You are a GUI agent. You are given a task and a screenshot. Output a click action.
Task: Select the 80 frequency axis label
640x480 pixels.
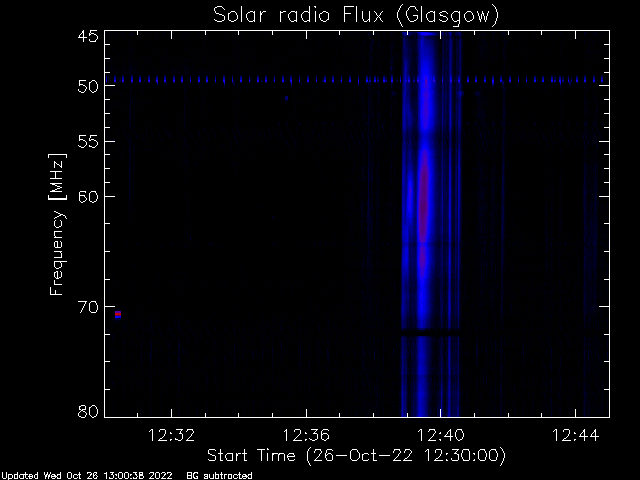[x=88, y=411]
